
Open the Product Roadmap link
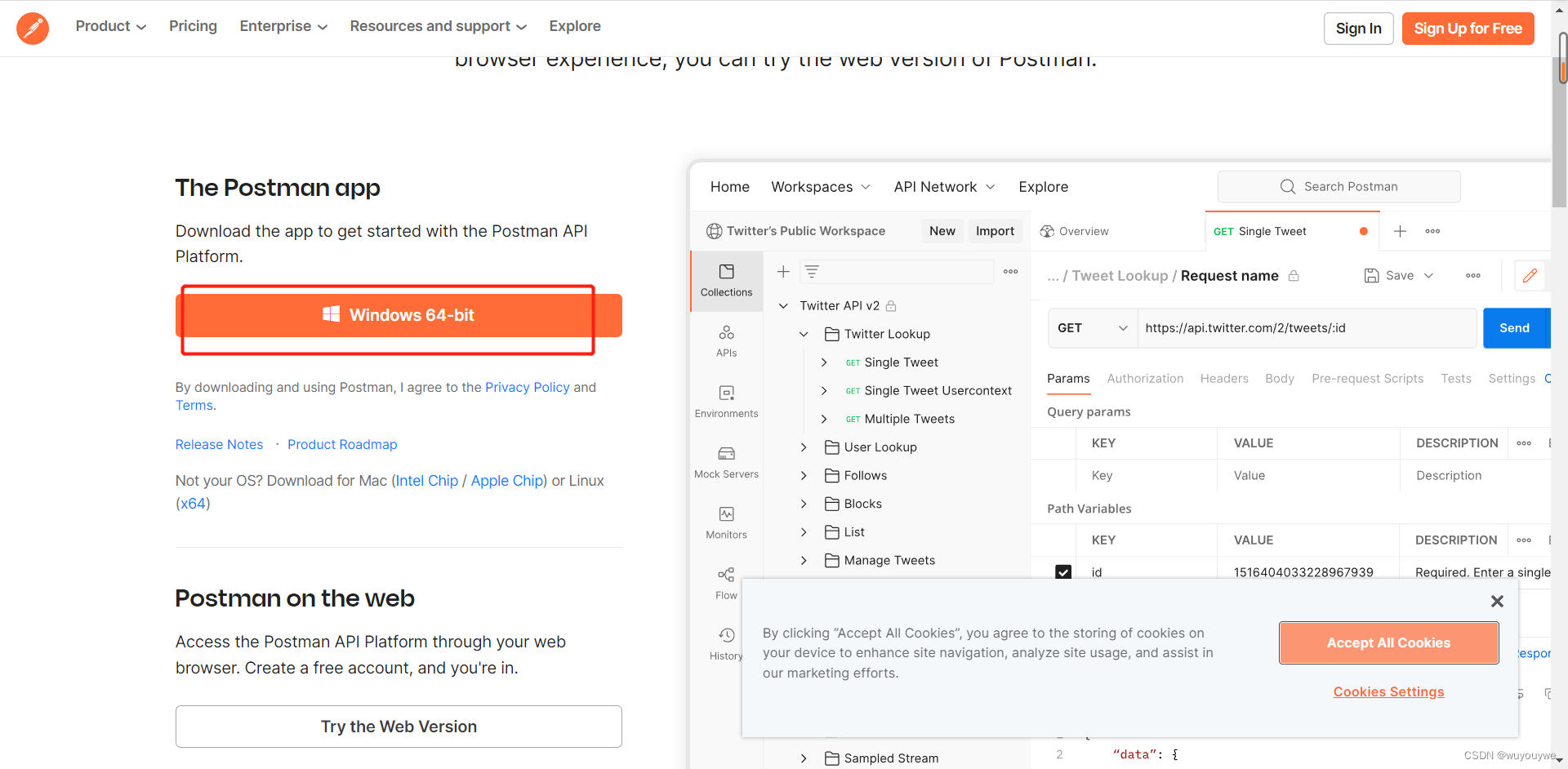tap(342, 444)
